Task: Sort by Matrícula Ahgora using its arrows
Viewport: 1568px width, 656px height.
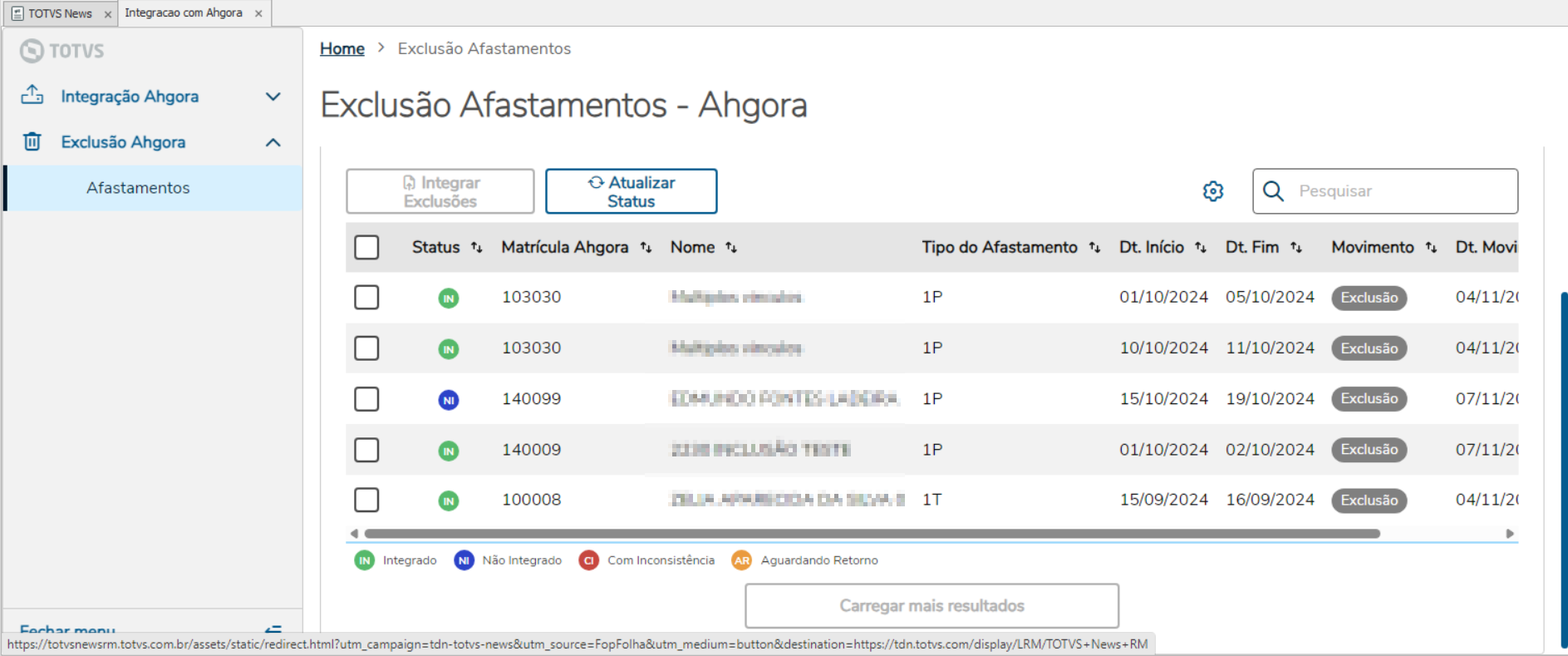Action: 646,247
